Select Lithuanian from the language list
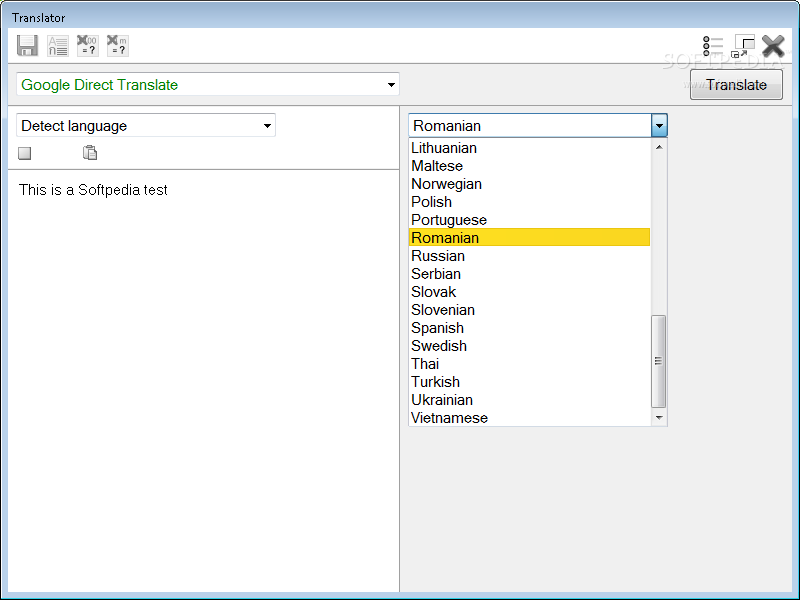The image size is (800, 600). pos(530,148)
